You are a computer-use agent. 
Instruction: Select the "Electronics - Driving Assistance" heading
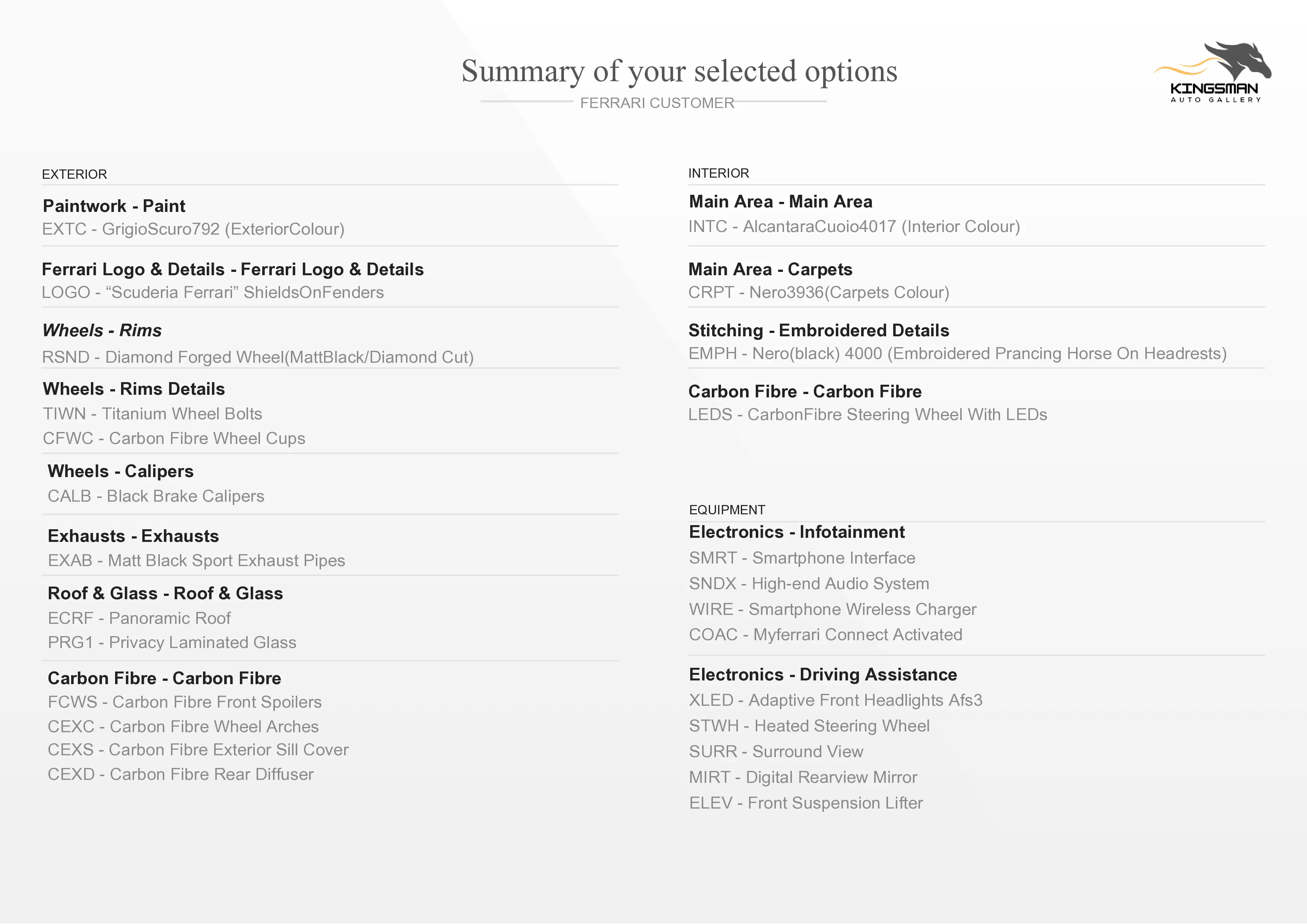click(822, 674)
